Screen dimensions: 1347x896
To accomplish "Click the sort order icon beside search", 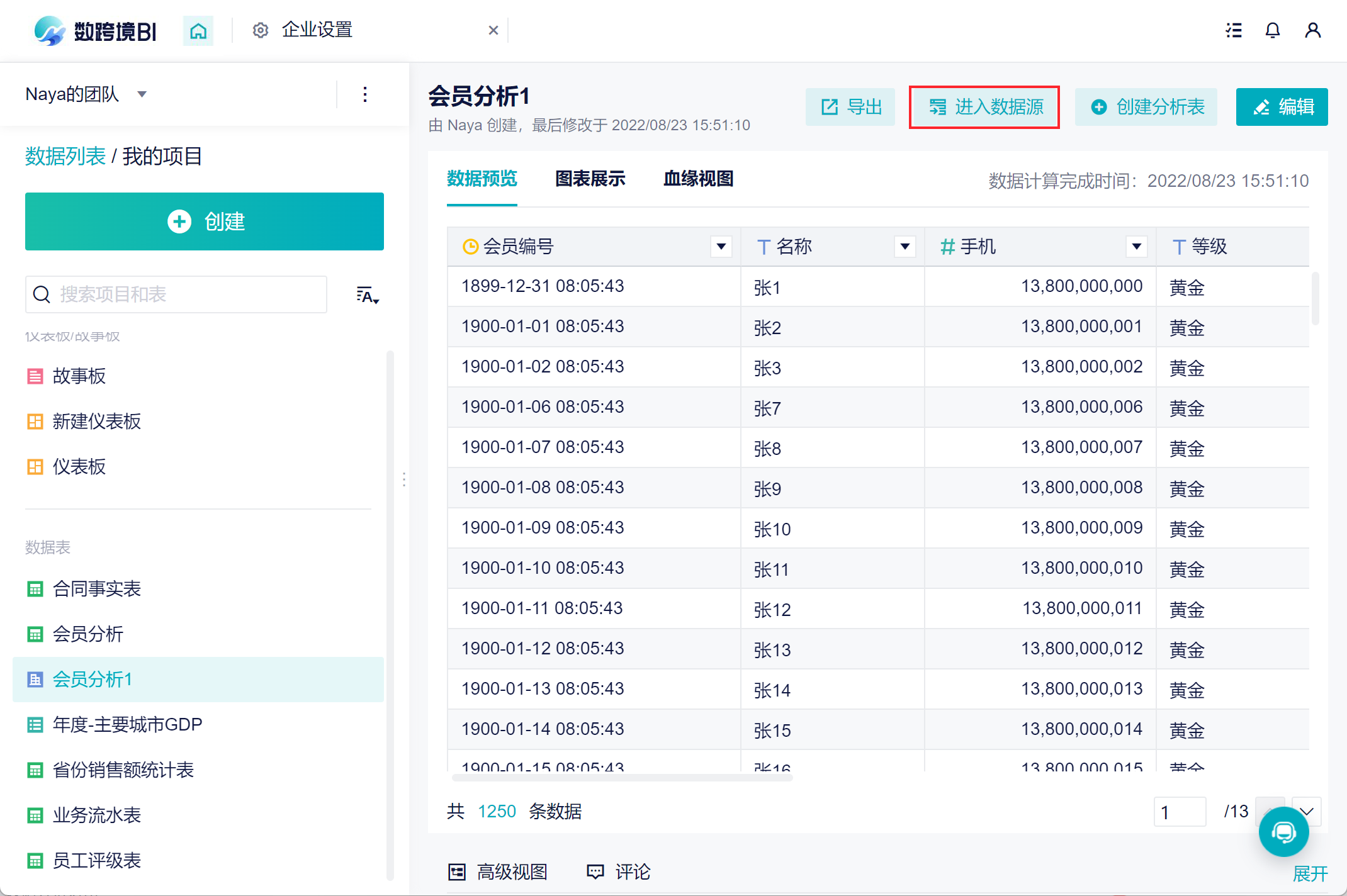I will click(367, 295).
